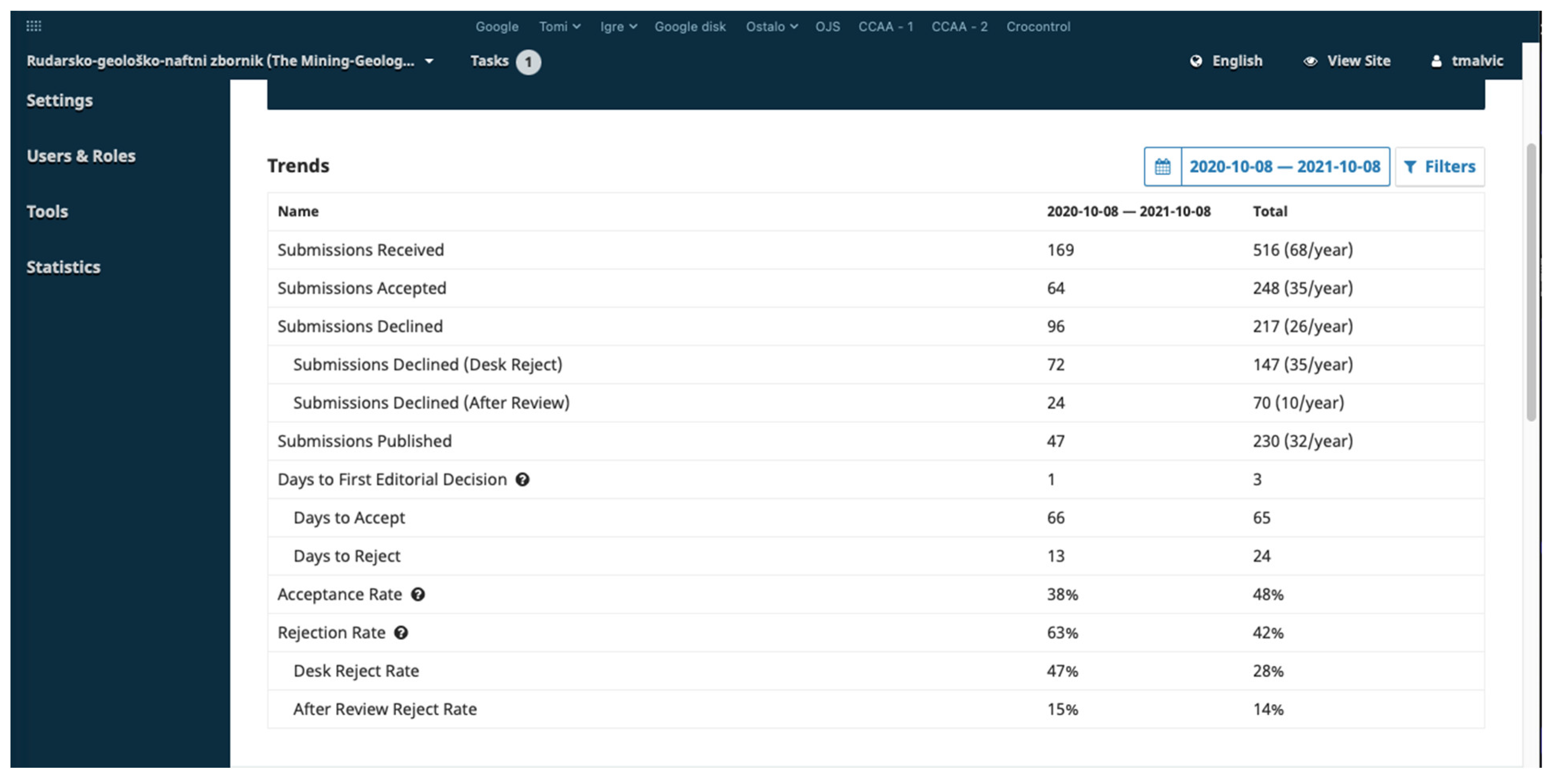Open Statistics in the sidebar
The width and height of the screenshot is (1553, 784).
(x=63, y=268)
